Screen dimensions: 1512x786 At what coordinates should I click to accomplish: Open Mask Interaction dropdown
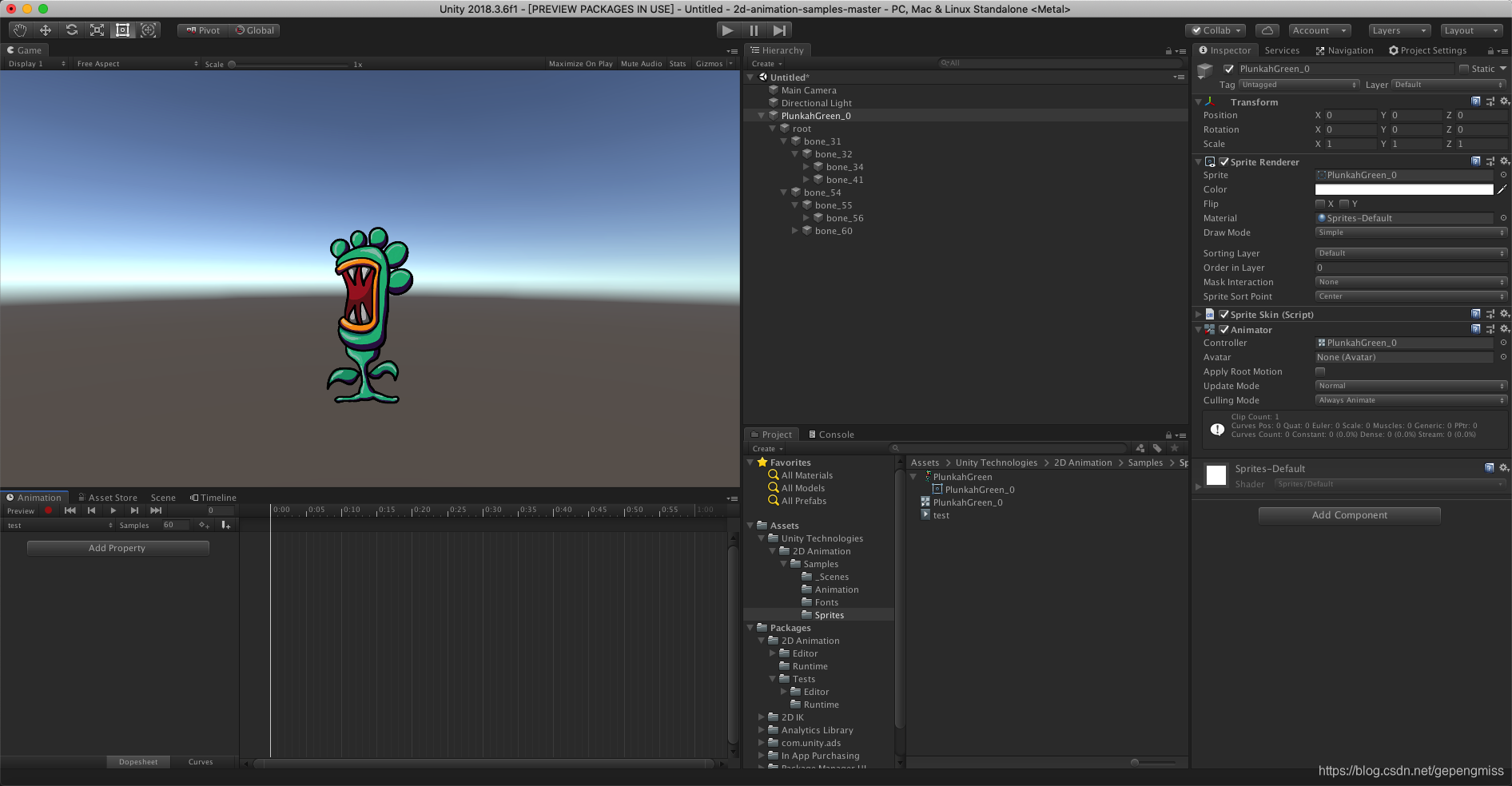[1411, 282]
